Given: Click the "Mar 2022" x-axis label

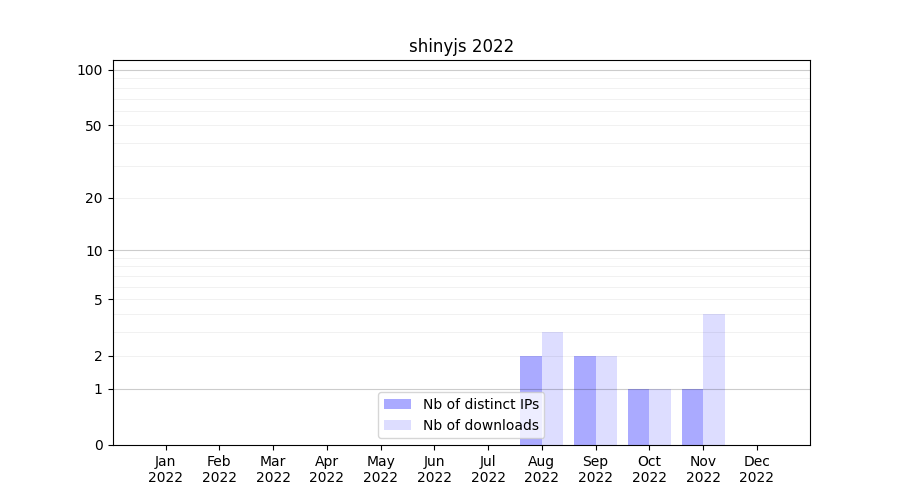Looking at the screenshot, I should coord(273,469).
